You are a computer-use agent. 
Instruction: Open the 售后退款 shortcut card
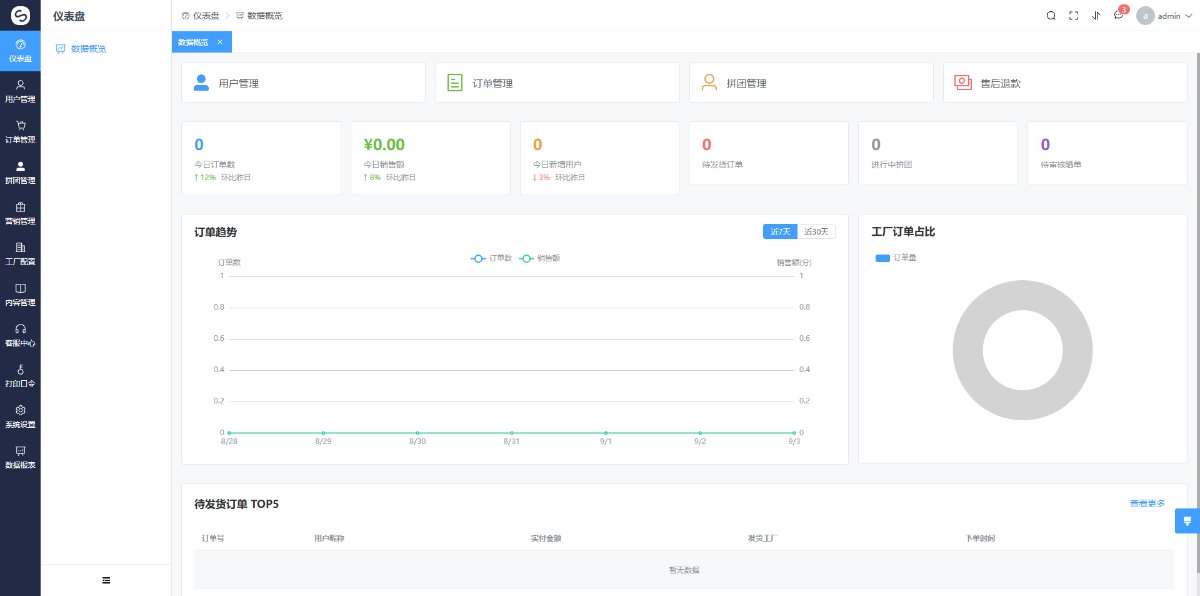point(1065,83)
